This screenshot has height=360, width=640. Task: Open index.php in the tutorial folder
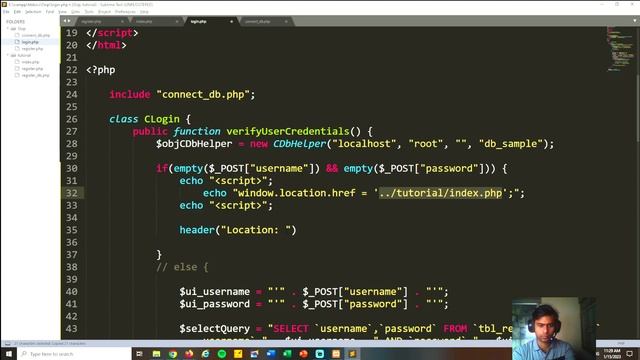tap(30, 62)
